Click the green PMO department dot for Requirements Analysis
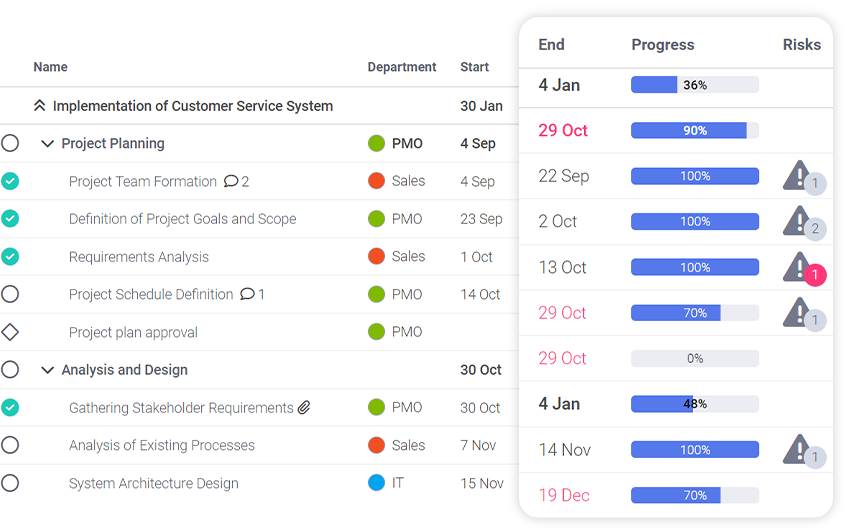Image resolution: width=850 pixels, height=531 pixels. pos(377,257)
